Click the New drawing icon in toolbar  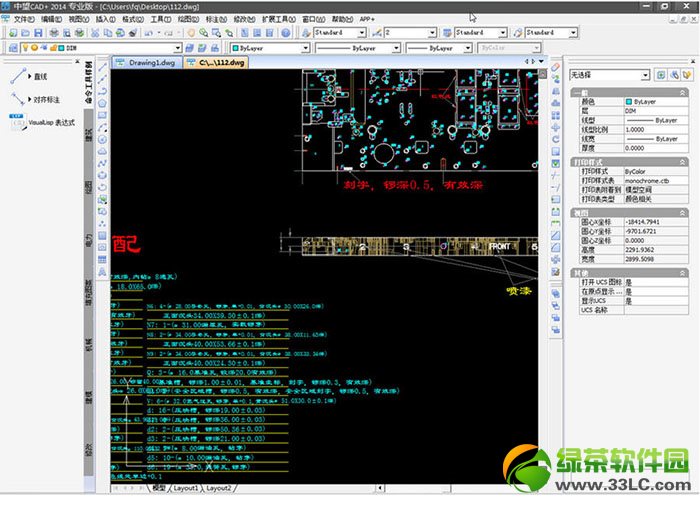click(x=13, y=33)
